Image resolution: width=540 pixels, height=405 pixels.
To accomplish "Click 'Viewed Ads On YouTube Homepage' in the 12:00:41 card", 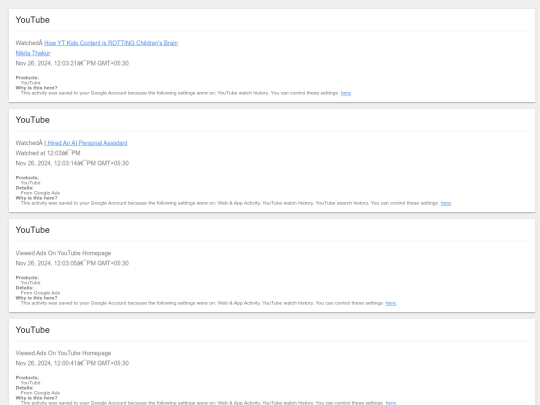I will pyautogui.click(x=63, y=353).
